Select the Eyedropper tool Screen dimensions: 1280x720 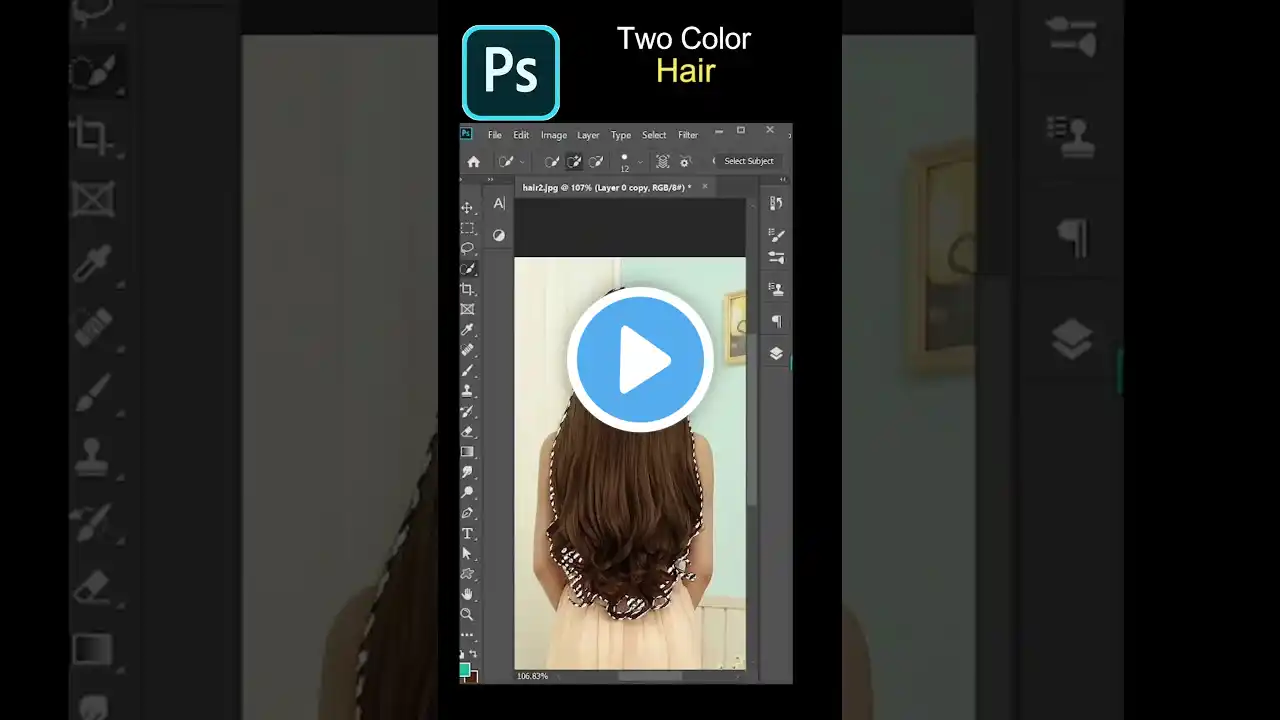(467, 329)
